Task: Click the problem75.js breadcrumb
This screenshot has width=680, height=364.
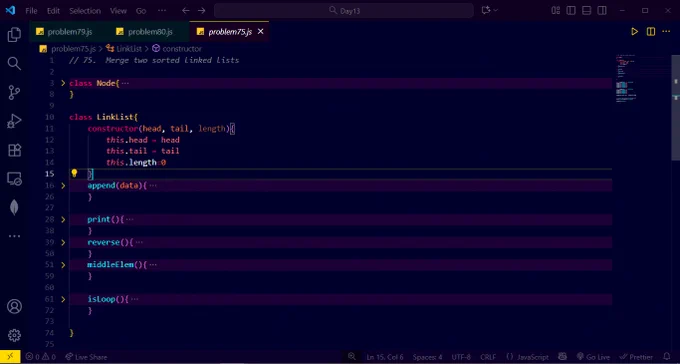Action: click(x=68, y=49)
